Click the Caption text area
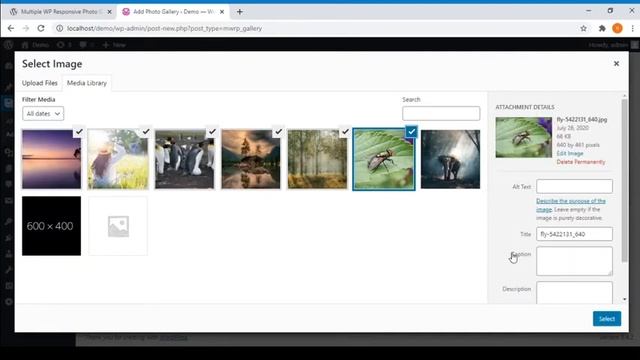 [574, 261]
